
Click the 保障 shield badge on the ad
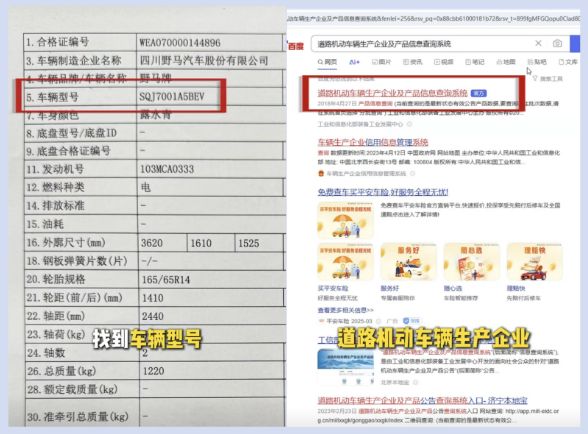click(411, 321)
